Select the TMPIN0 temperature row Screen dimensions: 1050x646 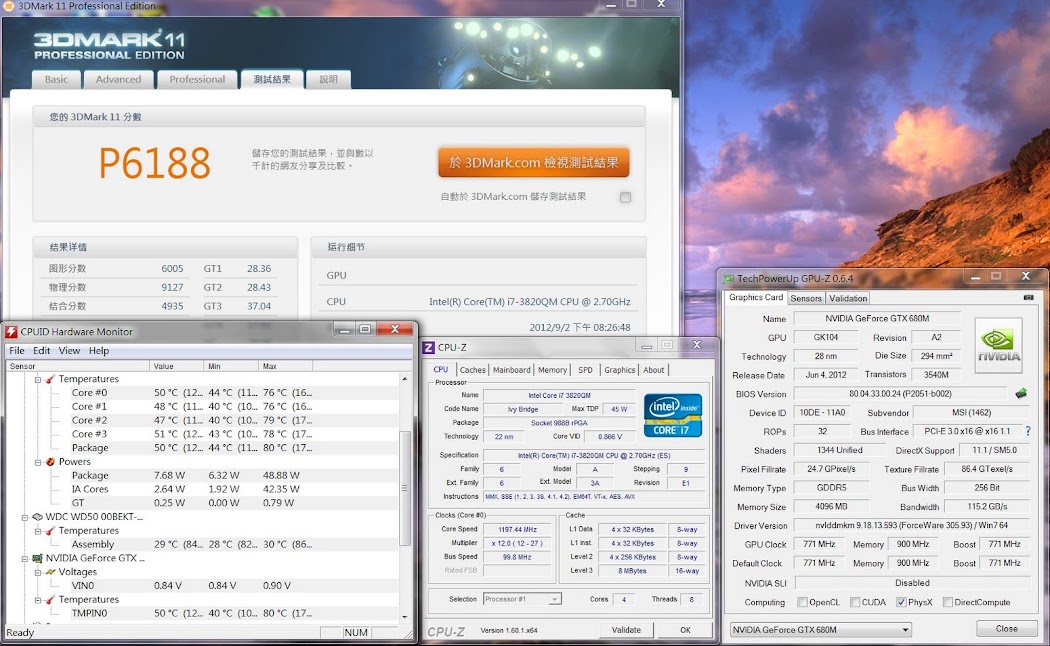tap(202, 613)
